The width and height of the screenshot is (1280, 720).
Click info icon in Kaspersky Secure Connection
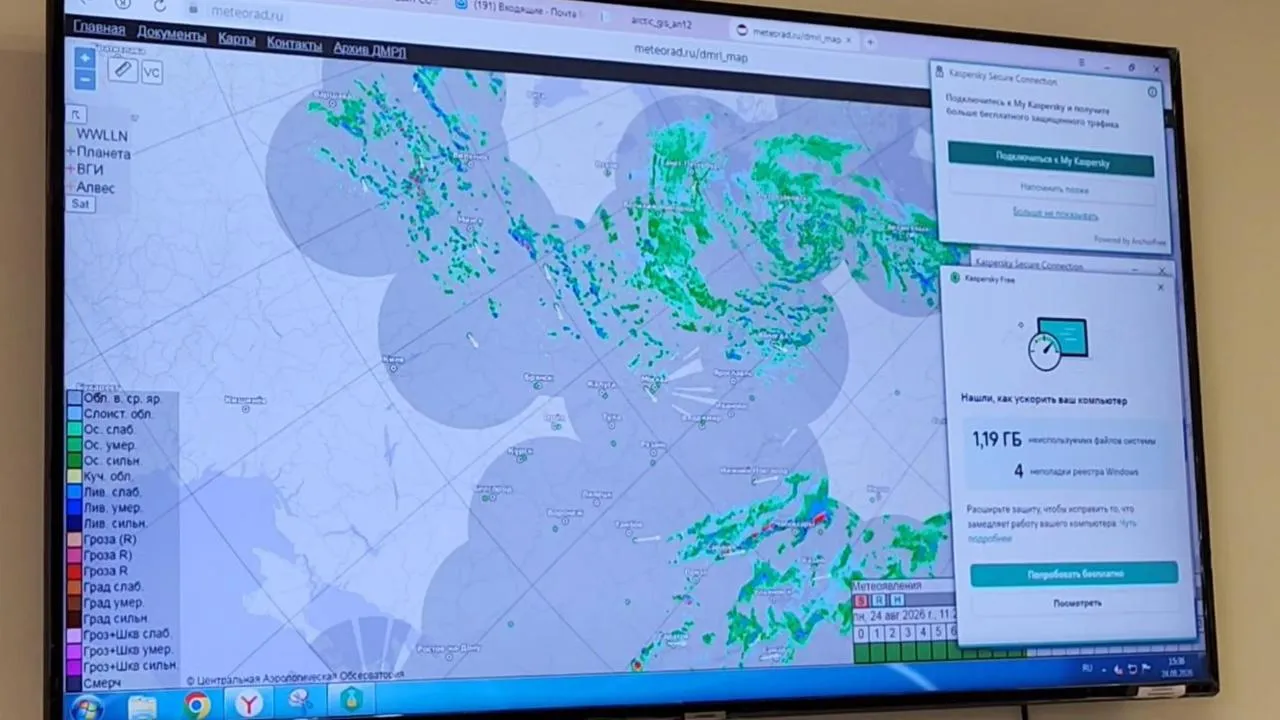pyautogui.click(x=1152, y=92)
